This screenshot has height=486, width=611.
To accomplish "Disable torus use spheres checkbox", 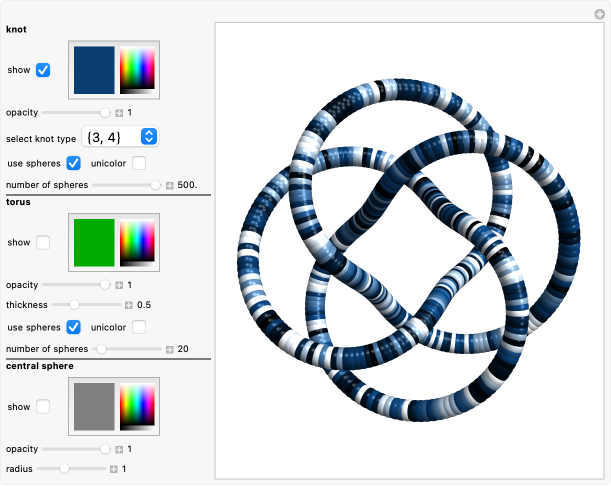I will click(74, 327).
